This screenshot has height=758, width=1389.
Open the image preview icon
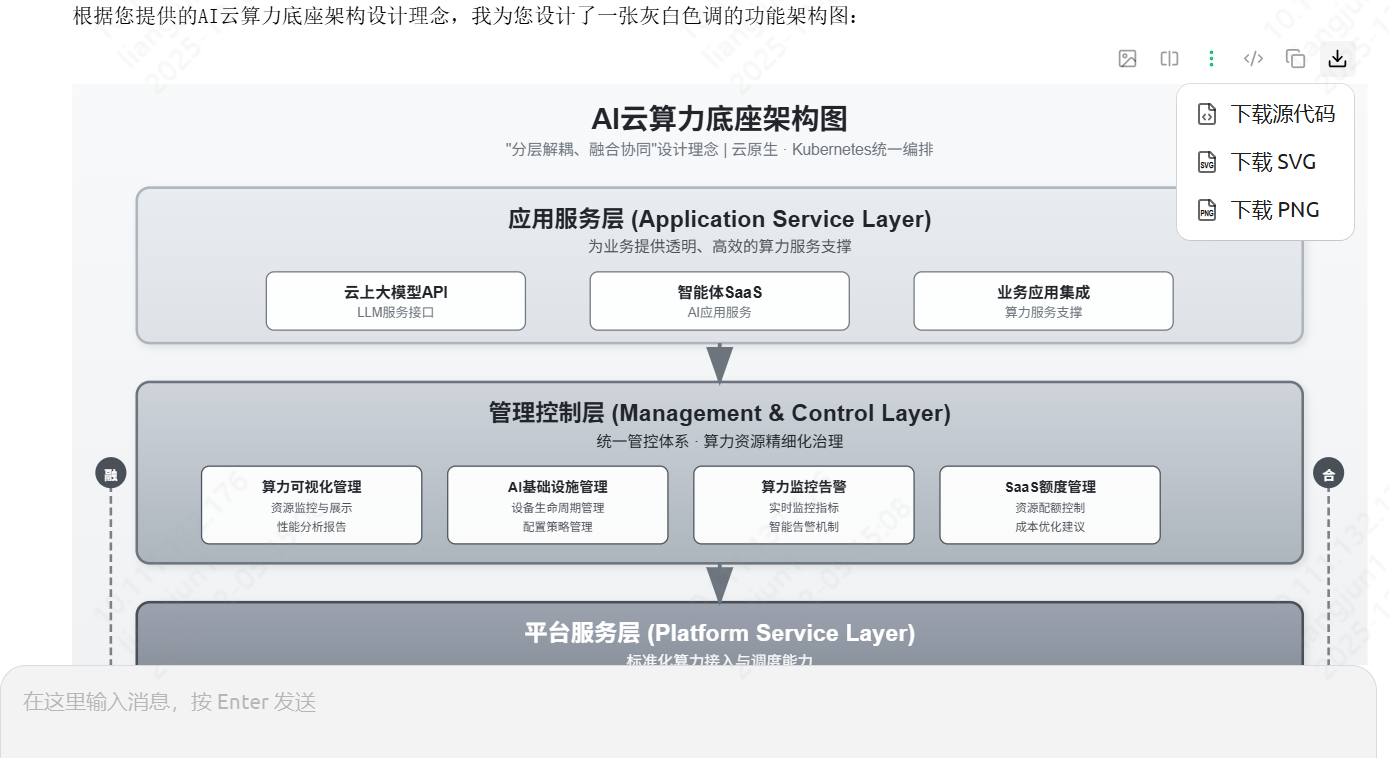[1127, 59]
